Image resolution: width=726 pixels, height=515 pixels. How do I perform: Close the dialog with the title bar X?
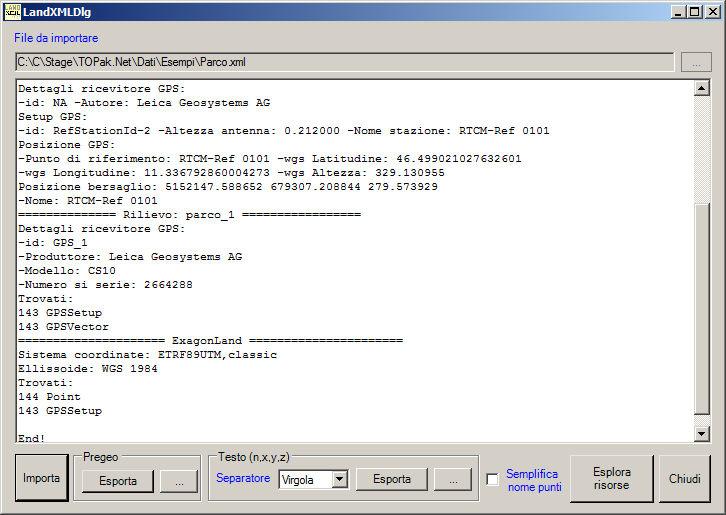point(712,11)
